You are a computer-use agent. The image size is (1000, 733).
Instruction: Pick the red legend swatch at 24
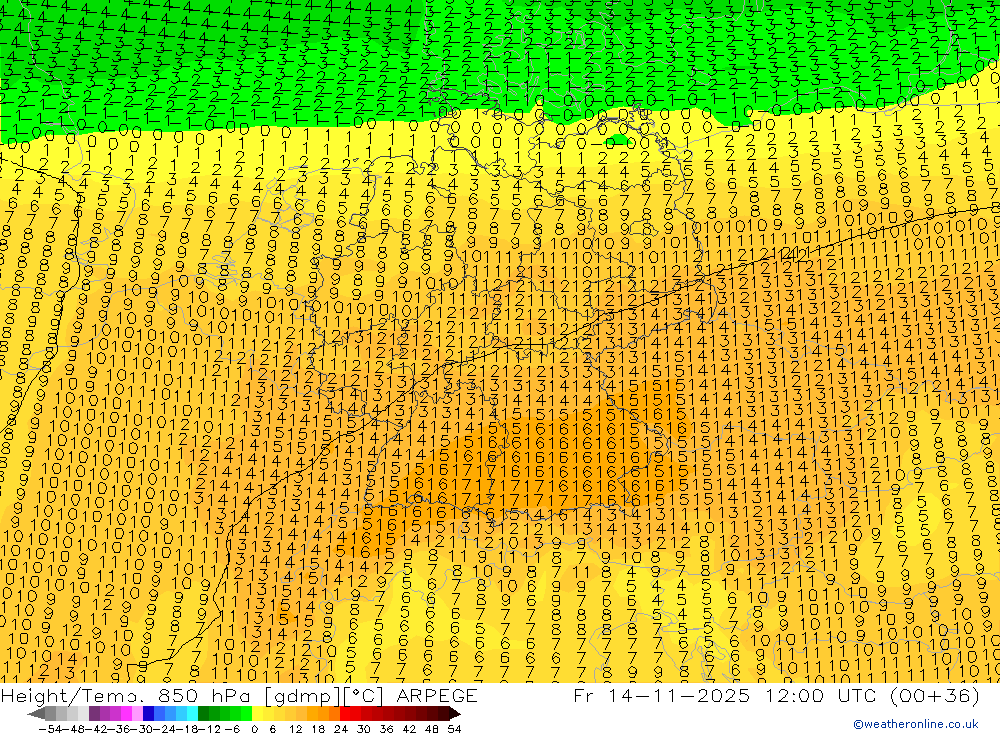(x=345, y=713)
